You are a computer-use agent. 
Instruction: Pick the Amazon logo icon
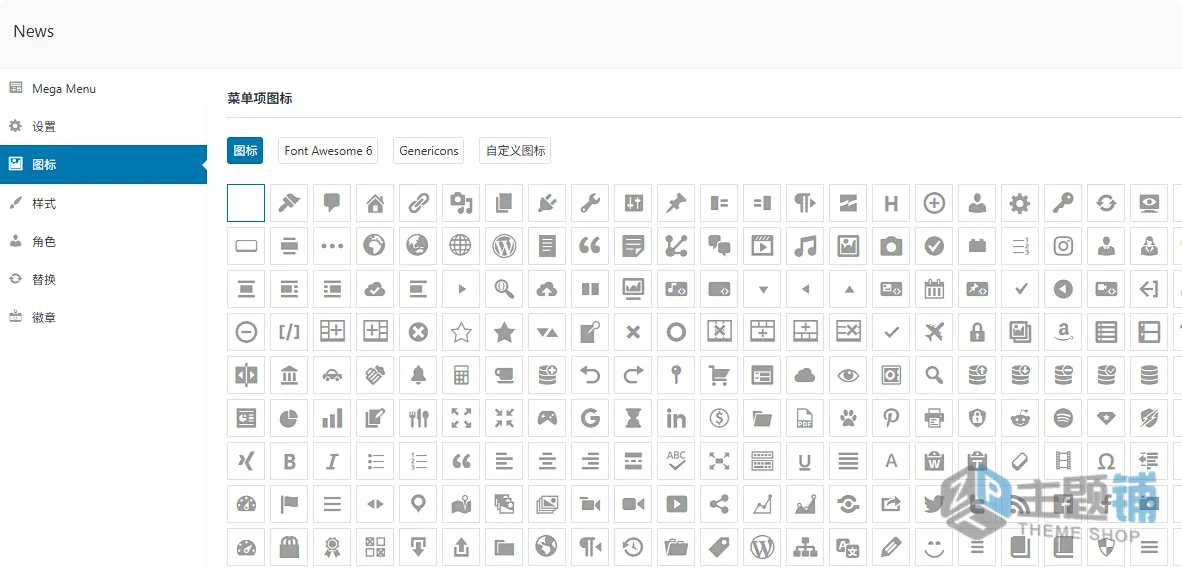coord(1063,332)
